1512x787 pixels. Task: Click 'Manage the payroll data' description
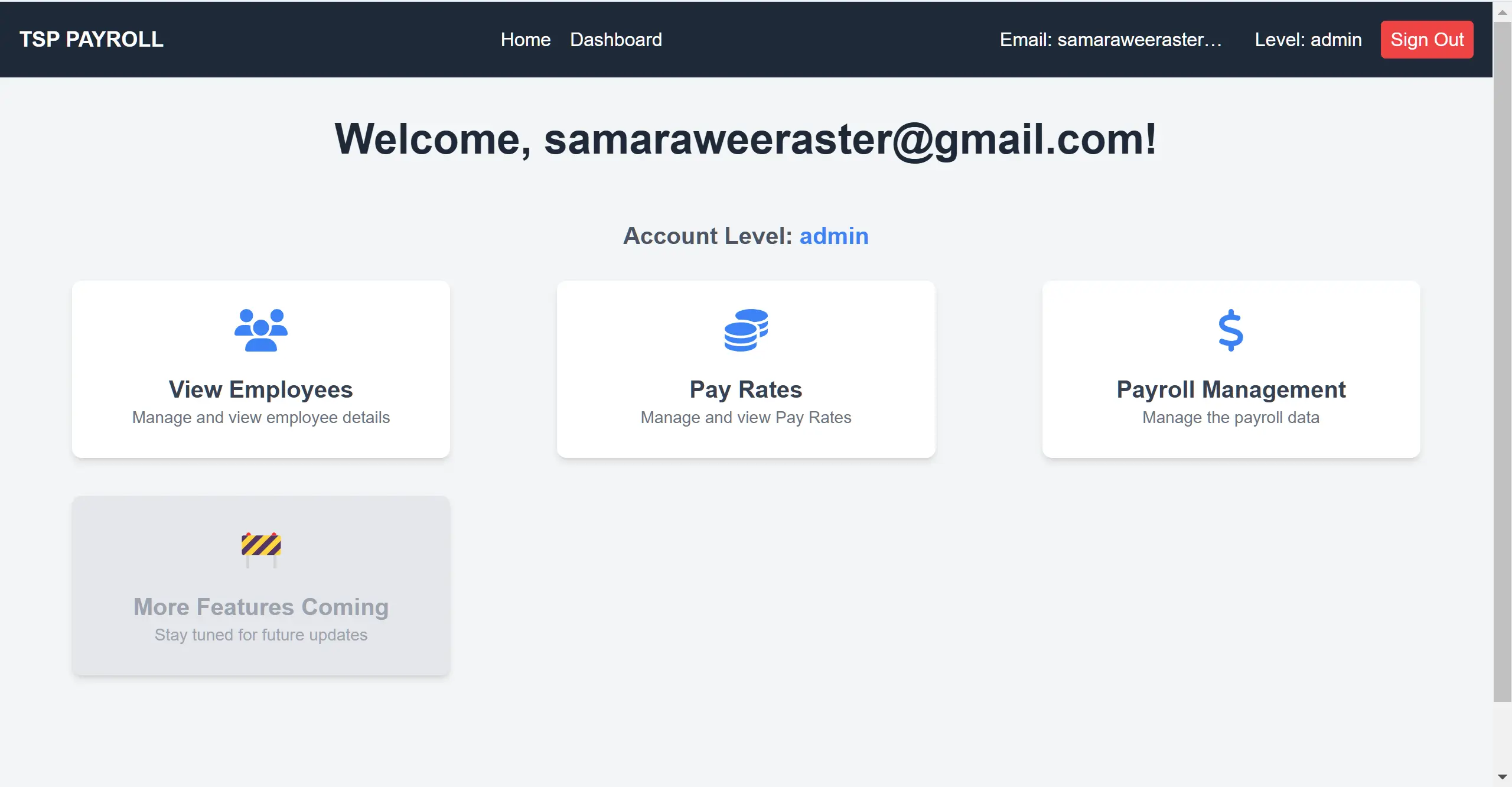click(x=1231, y=418)
